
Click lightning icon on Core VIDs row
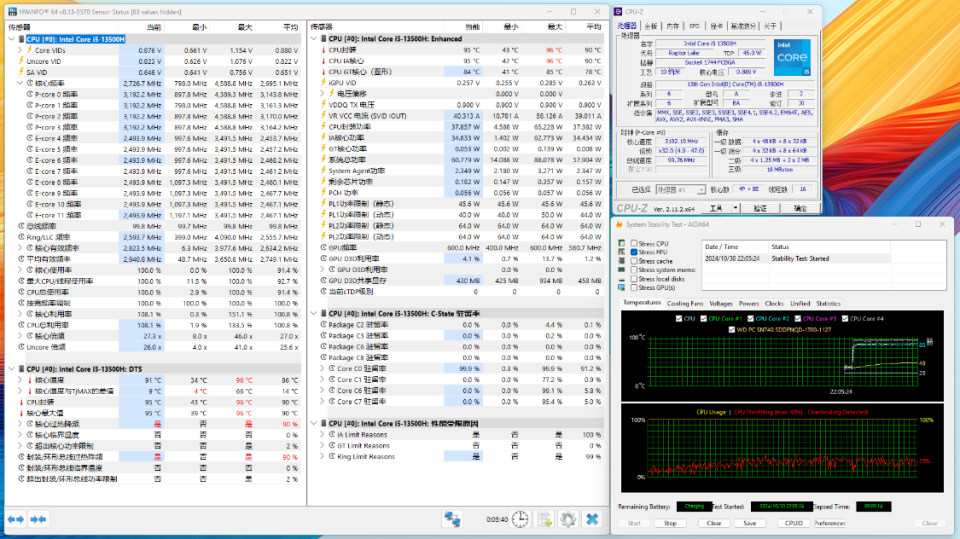point(29,50)
